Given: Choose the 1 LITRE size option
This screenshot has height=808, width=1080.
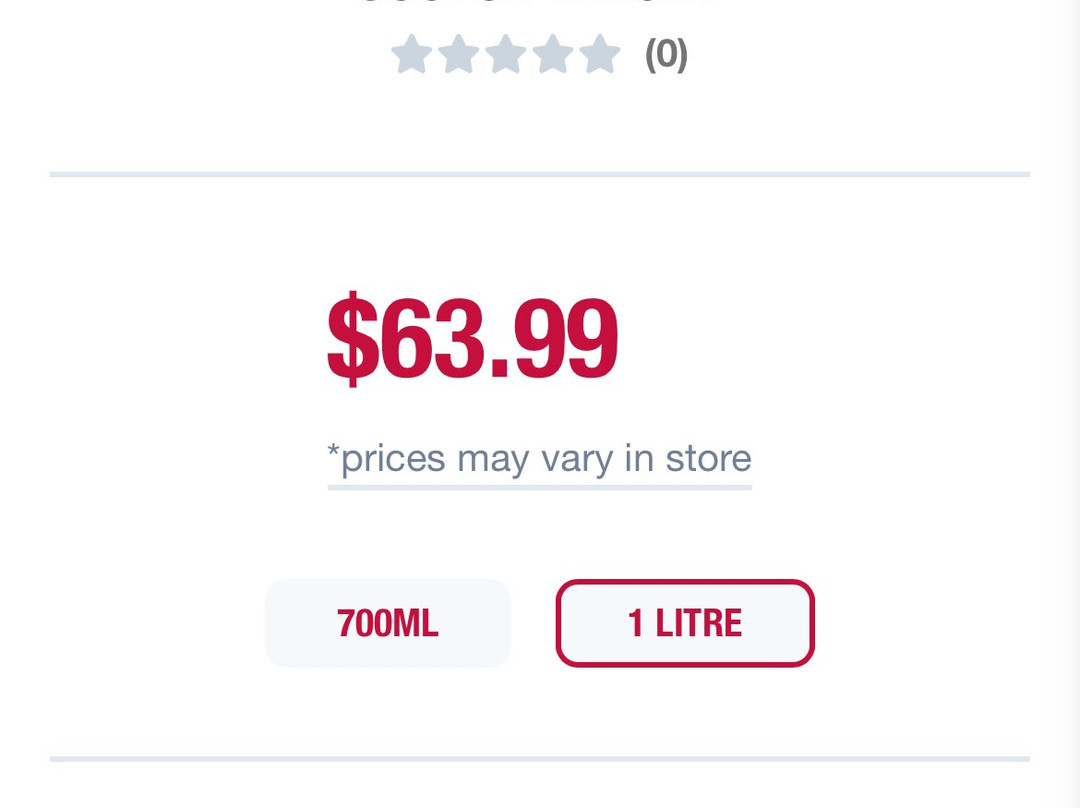Looking at the screenshot, I should pyautogui.click(x=685, y=623).
